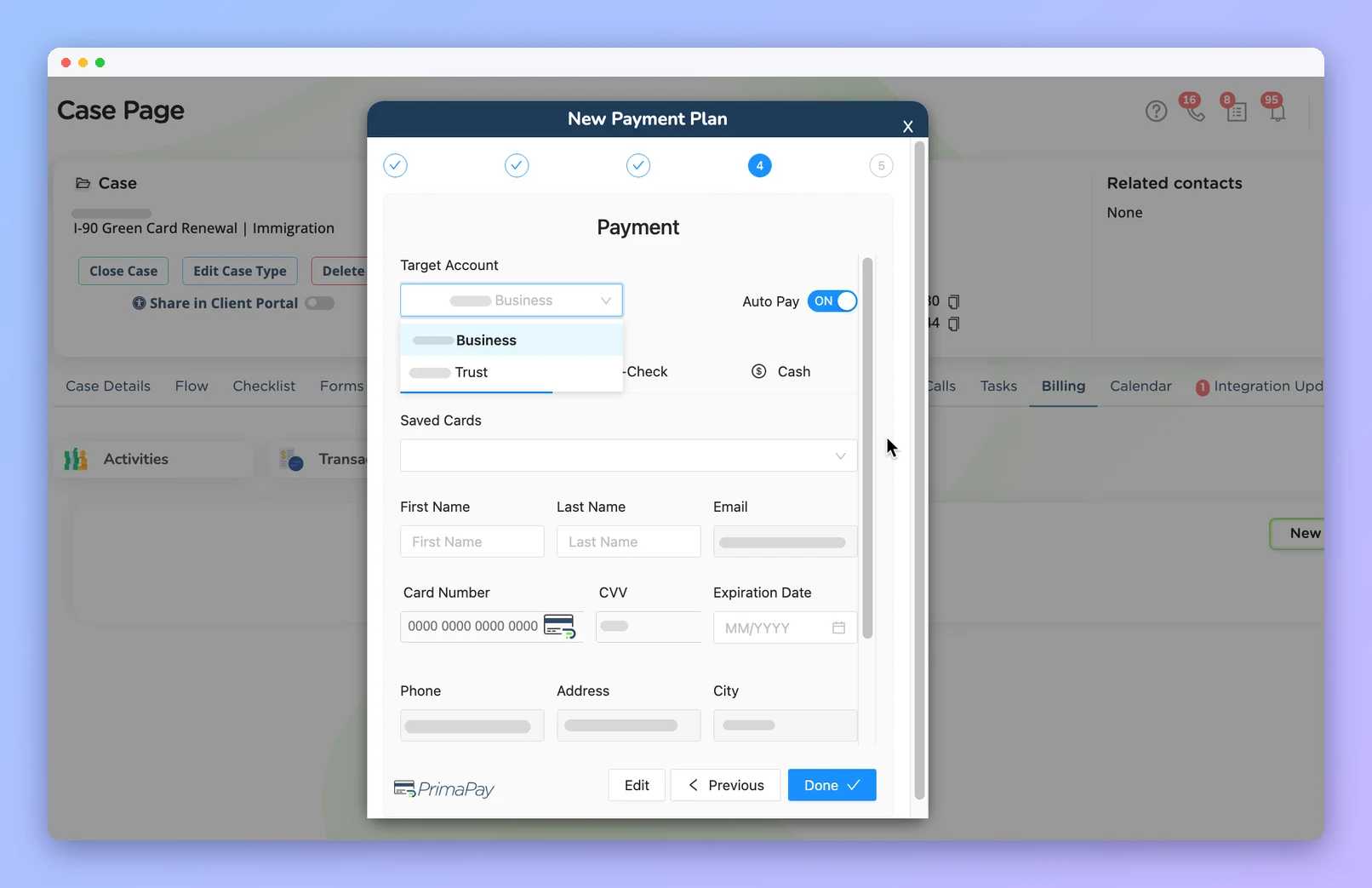Open the Target Account dropdown
Image resolution: width=1372 pixels, height=888 pixels.
[x=512, y=301]
